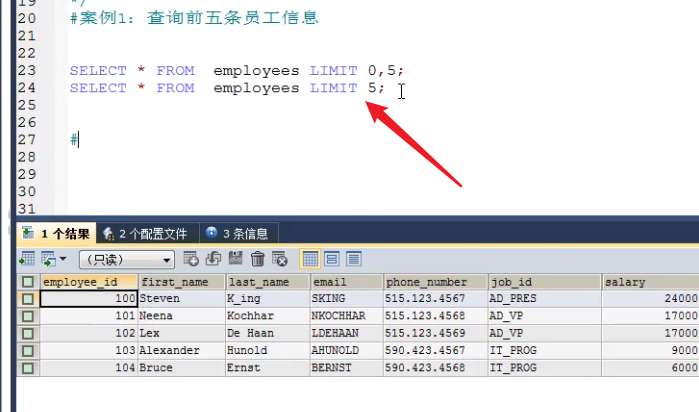The image size is (699, 412).
Task: Check the row checkbox for Lex
Action: pos(28,334)
